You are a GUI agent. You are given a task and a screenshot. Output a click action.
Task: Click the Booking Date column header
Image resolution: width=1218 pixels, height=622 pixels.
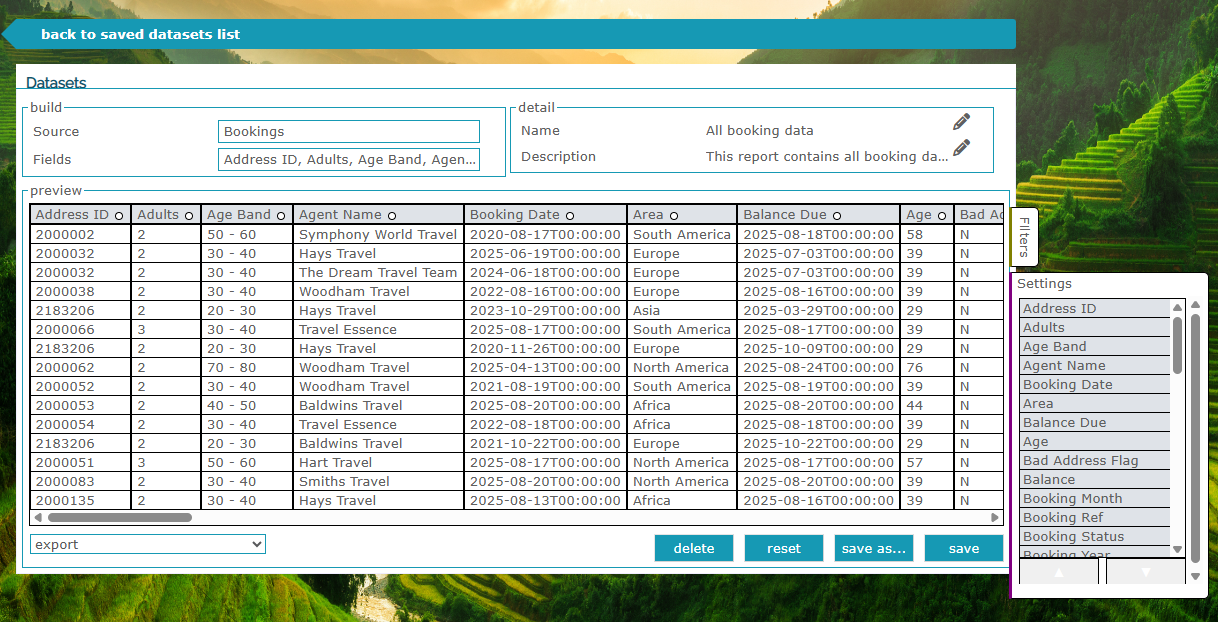click(545, 215)
